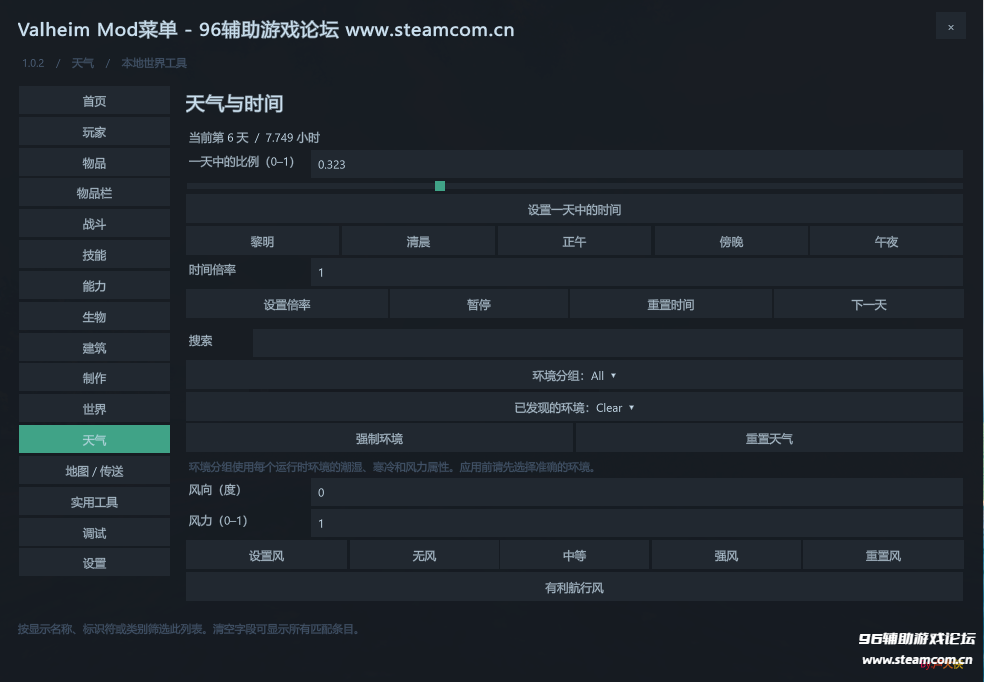Click the 强风 button
984x682 pixels.
coord(726,555)
